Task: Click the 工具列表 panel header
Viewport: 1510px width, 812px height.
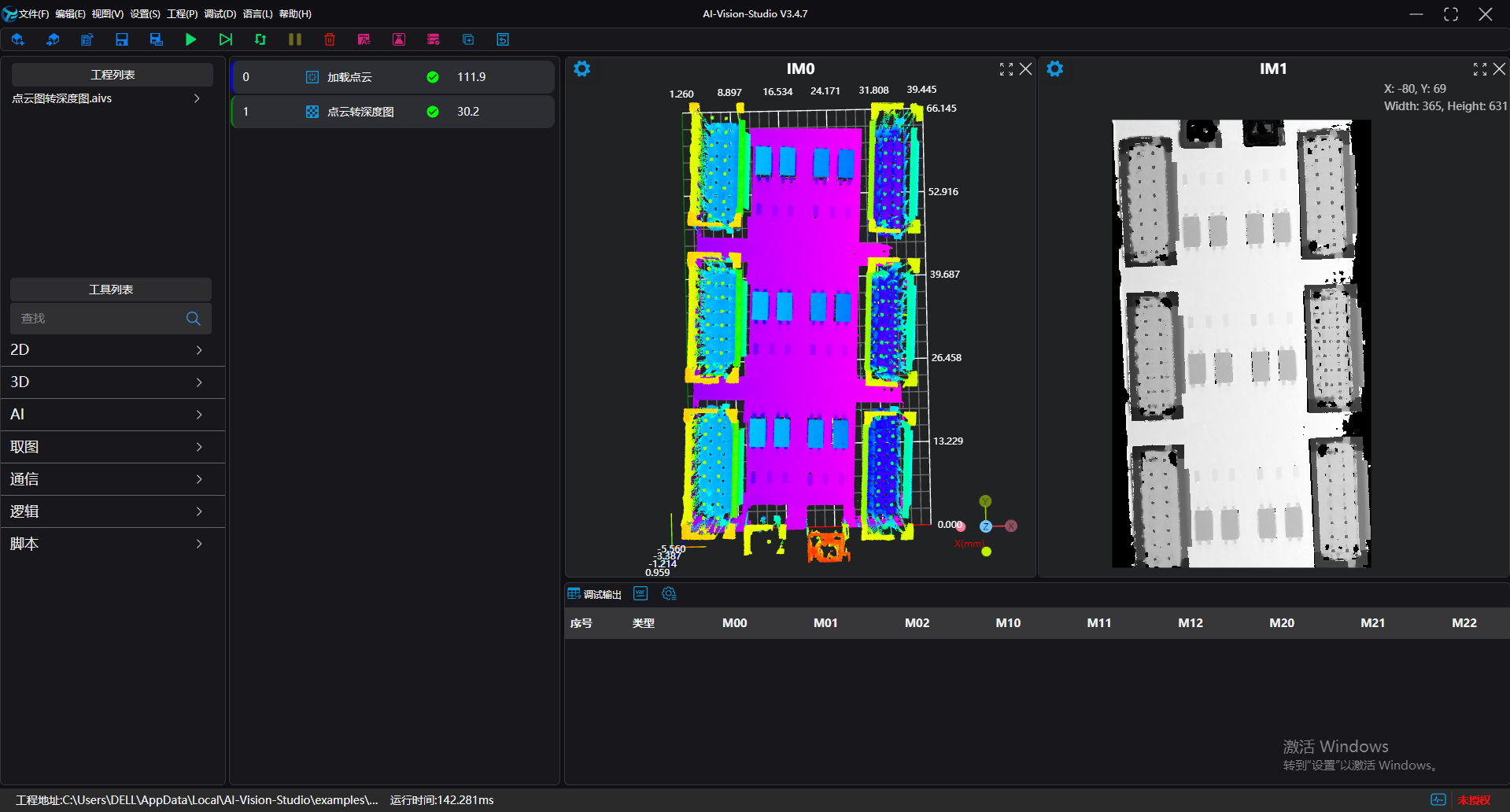Action: (111, 290)
